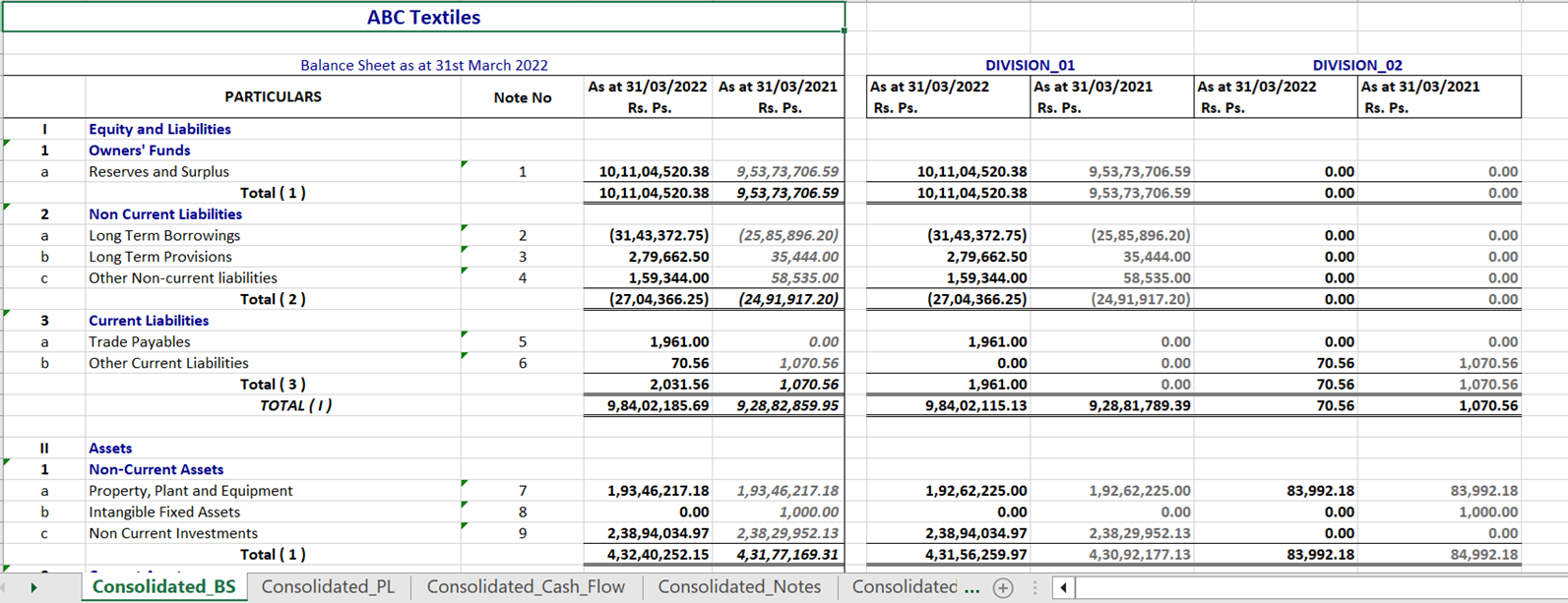This screenshot has width=1568, height=603.
Task: Click the more sheets ellipsis button
Action: tap(972, 588)
